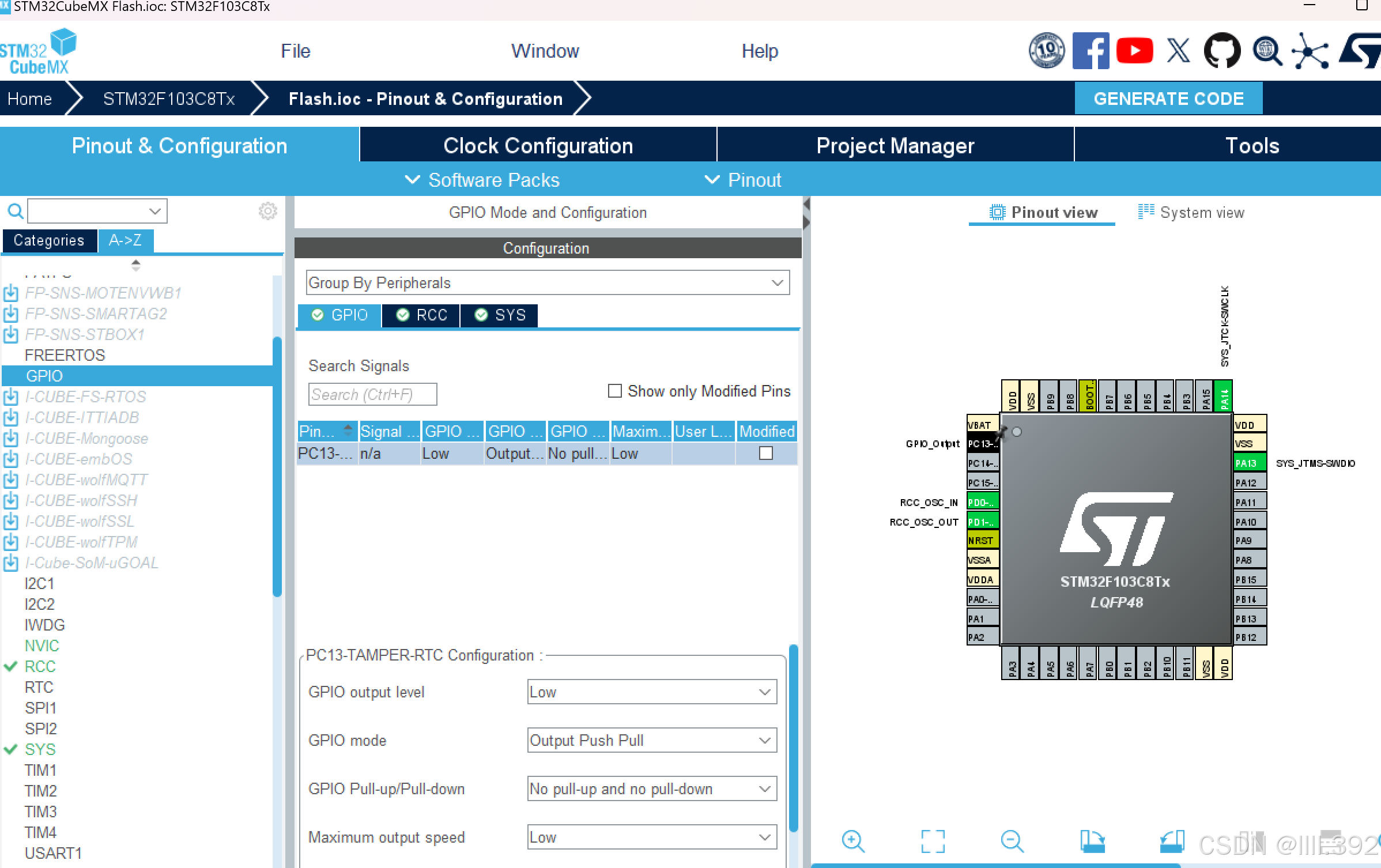Switch to Tools tab
This screenshot has height=868, width=1381.
(x=1251, y=145)
